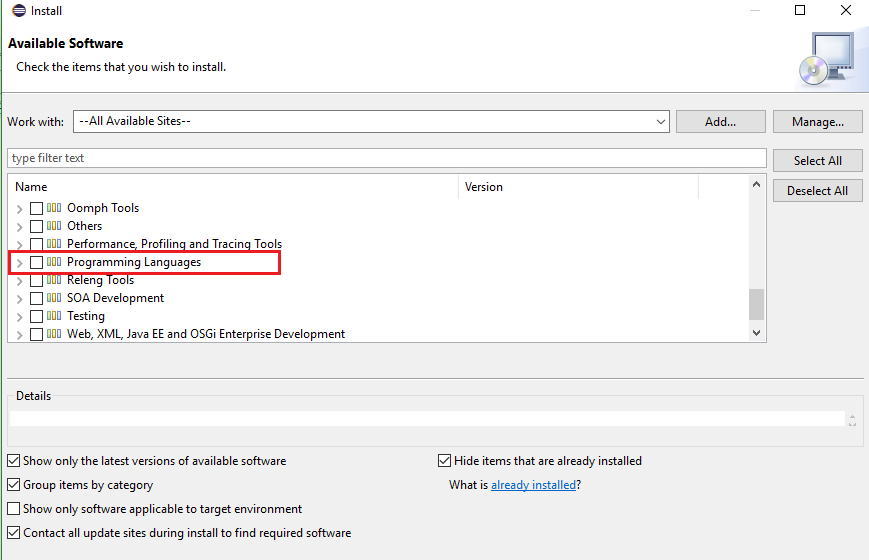The image size is (869, 560).
Task: Expand the Others category
Action: pyautogui.click(x=19, y=227)
